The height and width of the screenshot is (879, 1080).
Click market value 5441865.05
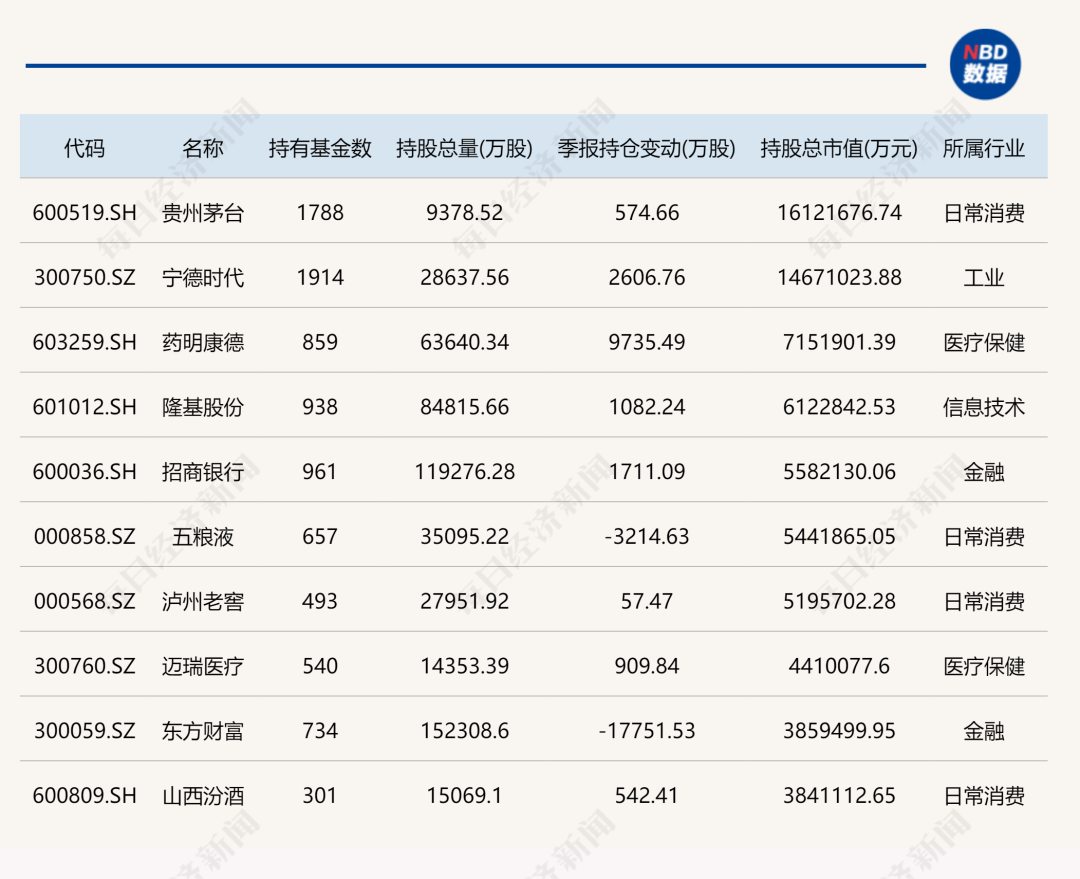(839, 537)
